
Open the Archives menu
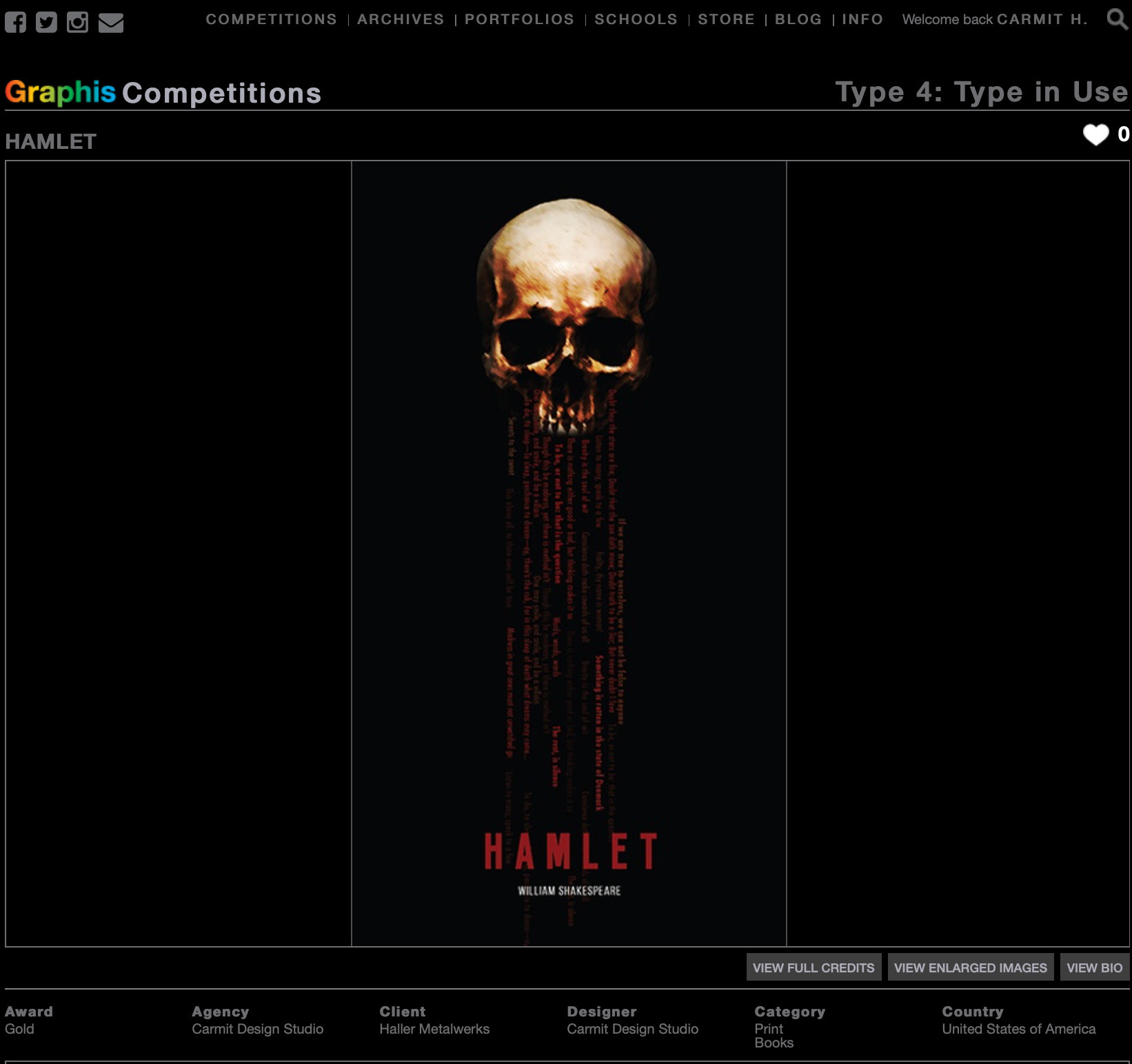(x=401, y=19)
